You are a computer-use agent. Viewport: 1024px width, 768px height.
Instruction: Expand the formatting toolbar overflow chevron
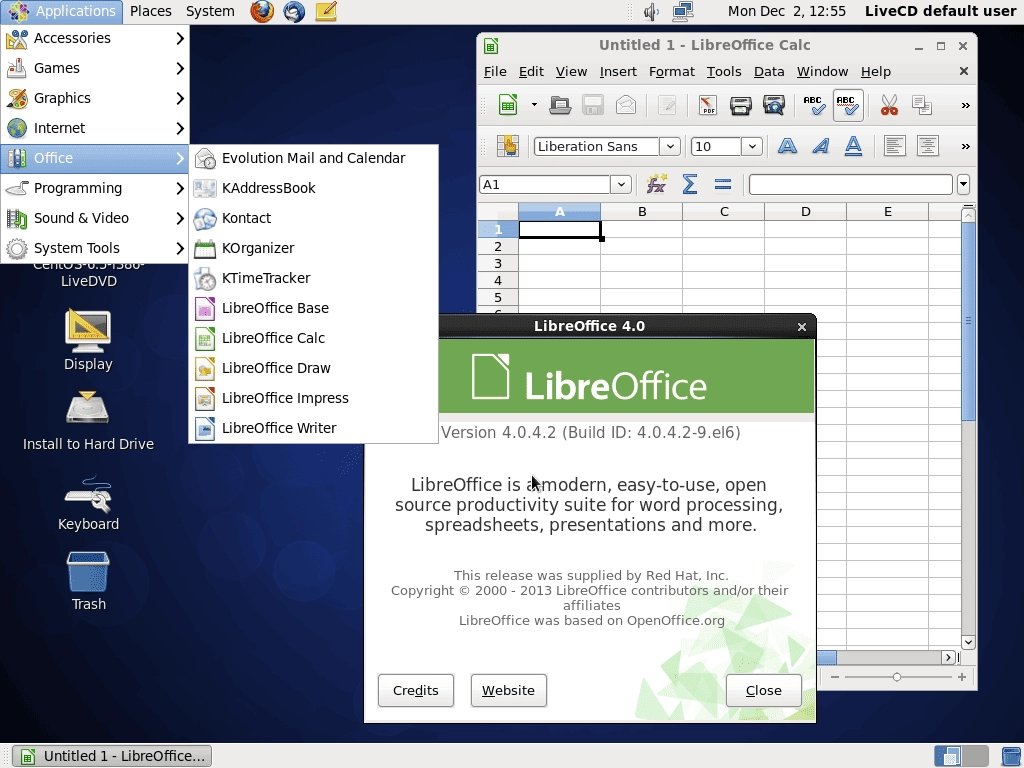point(965,146)
